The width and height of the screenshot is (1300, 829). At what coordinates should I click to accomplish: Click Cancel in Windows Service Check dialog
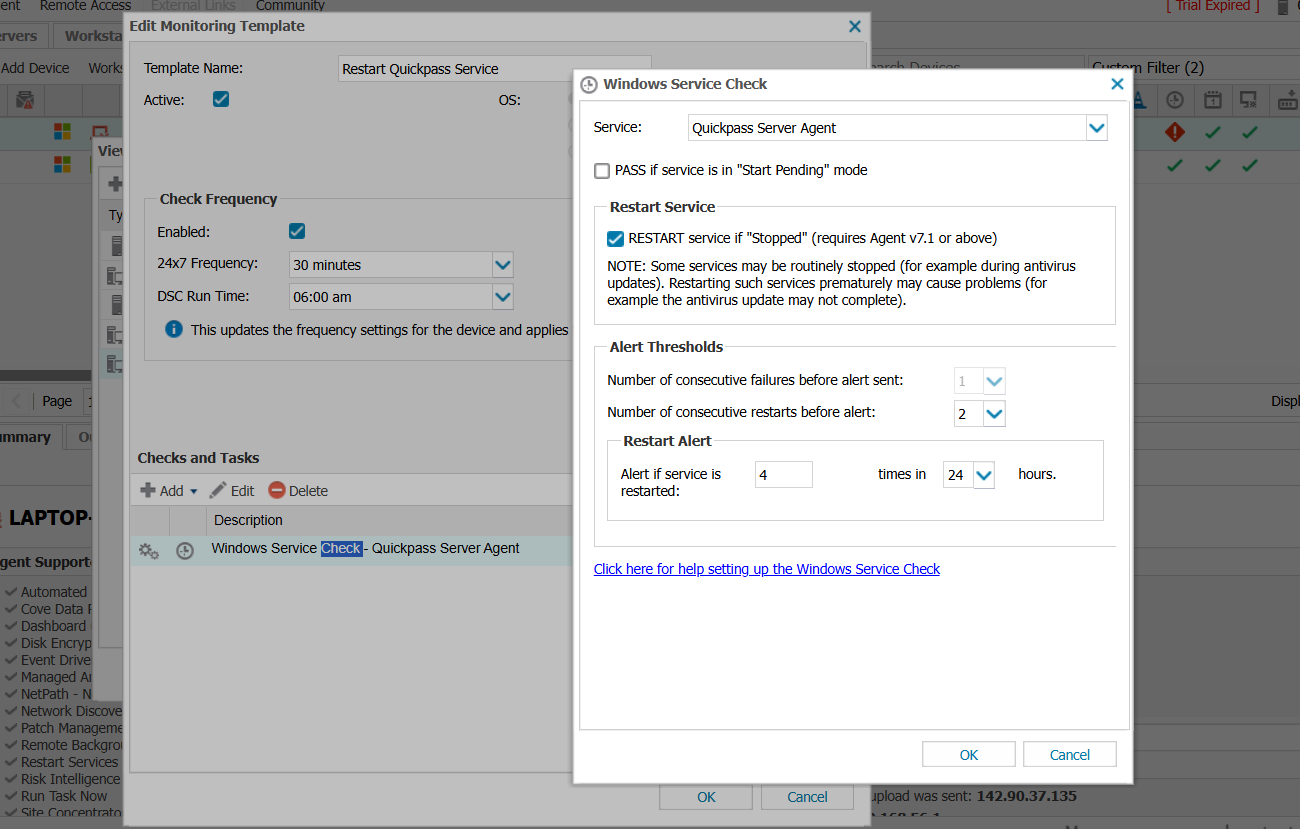(1070, 755)
